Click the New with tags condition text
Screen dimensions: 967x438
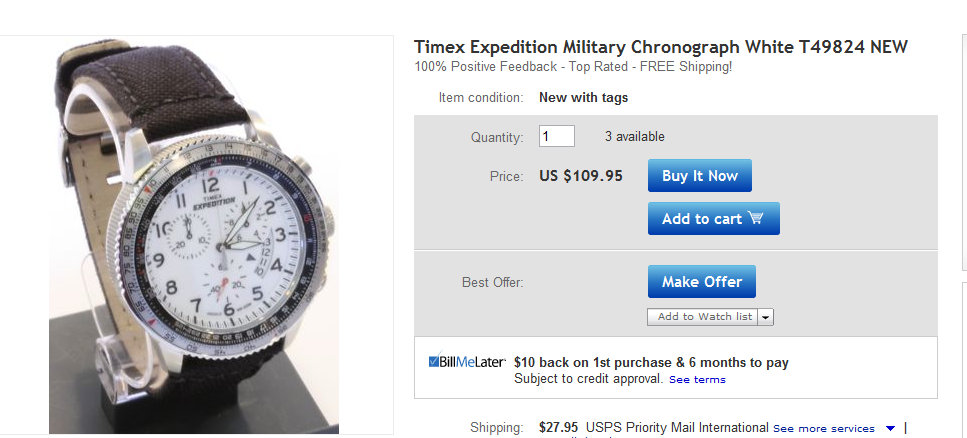tap(583, 98)
